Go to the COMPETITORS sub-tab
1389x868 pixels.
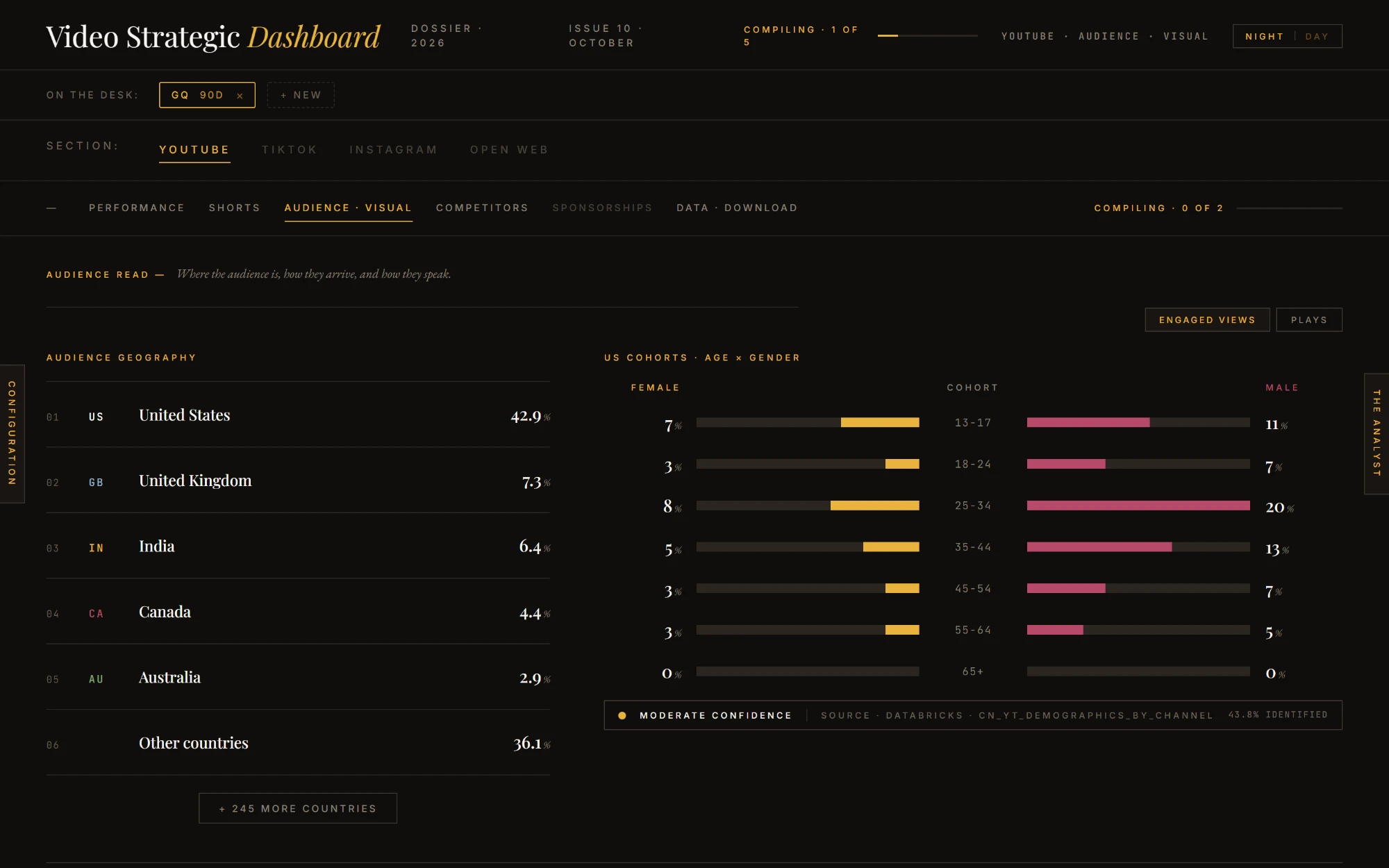click(482, 208)
